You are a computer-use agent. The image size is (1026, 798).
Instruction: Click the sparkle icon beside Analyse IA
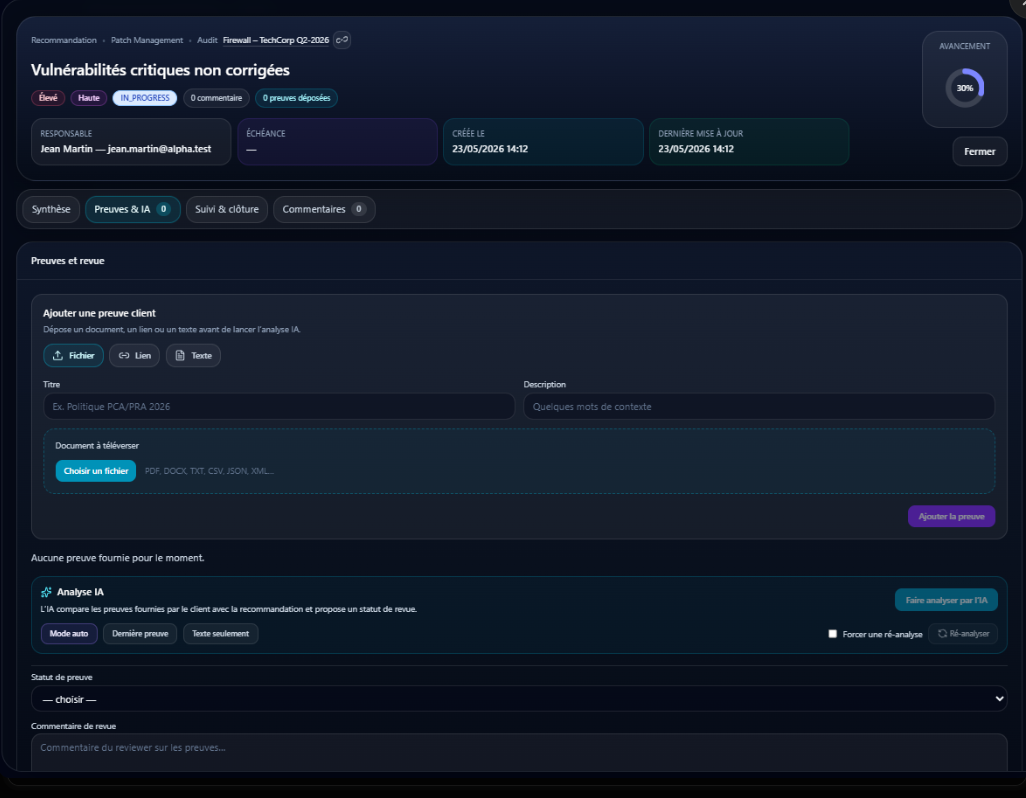(46, 592)
